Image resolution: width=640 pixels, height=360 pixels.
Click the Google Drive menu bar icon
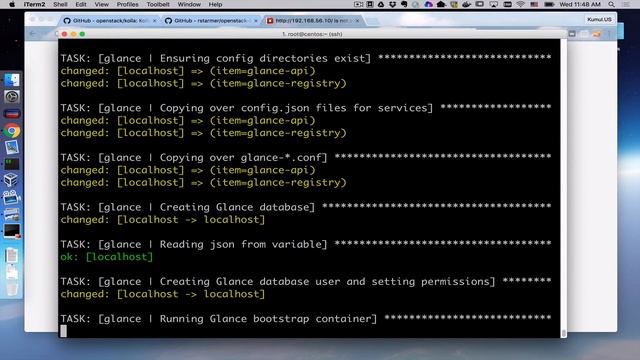[381, 4]
